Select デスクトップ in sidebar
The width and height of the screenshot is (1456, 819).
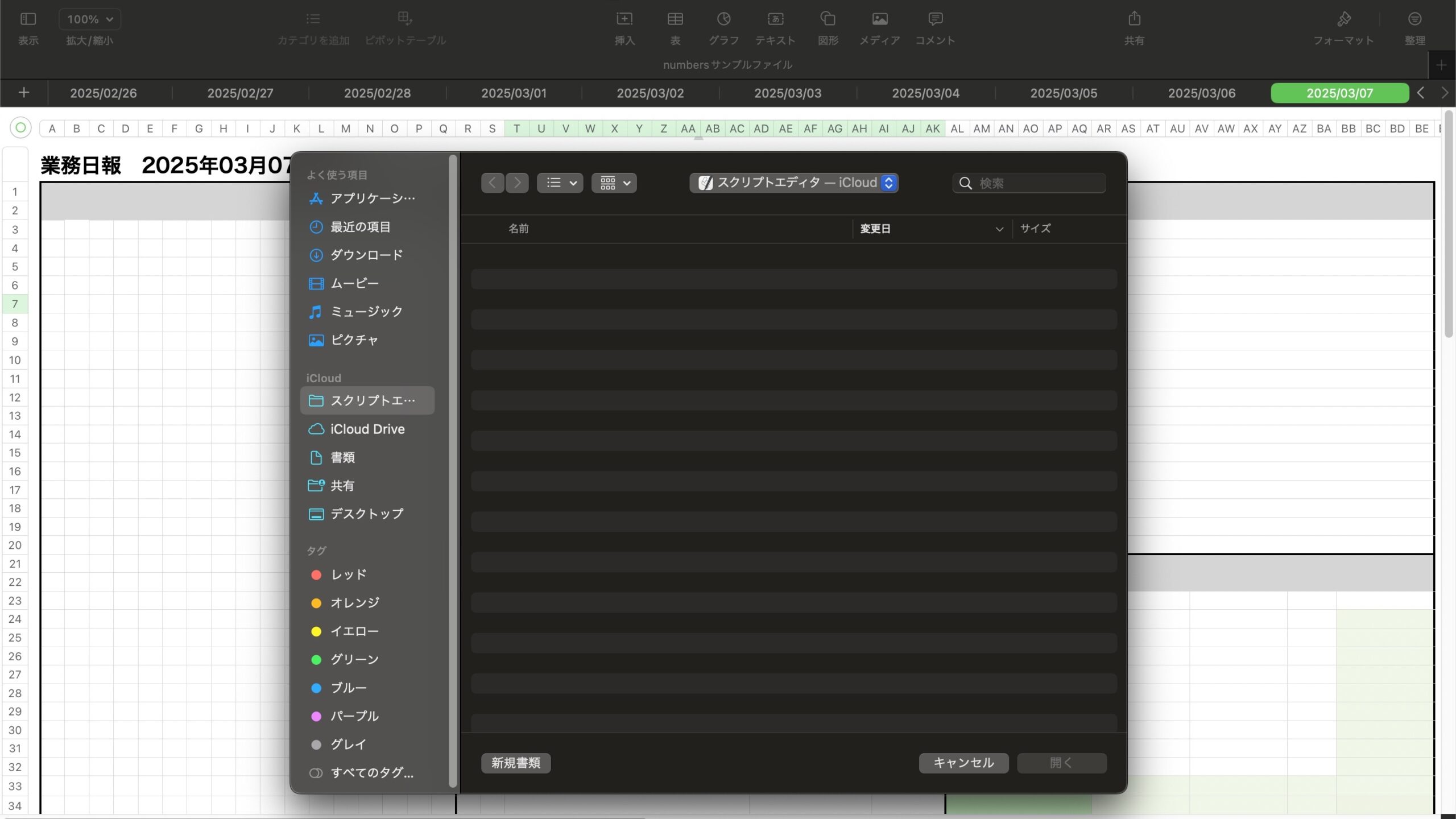click(367, 514)
